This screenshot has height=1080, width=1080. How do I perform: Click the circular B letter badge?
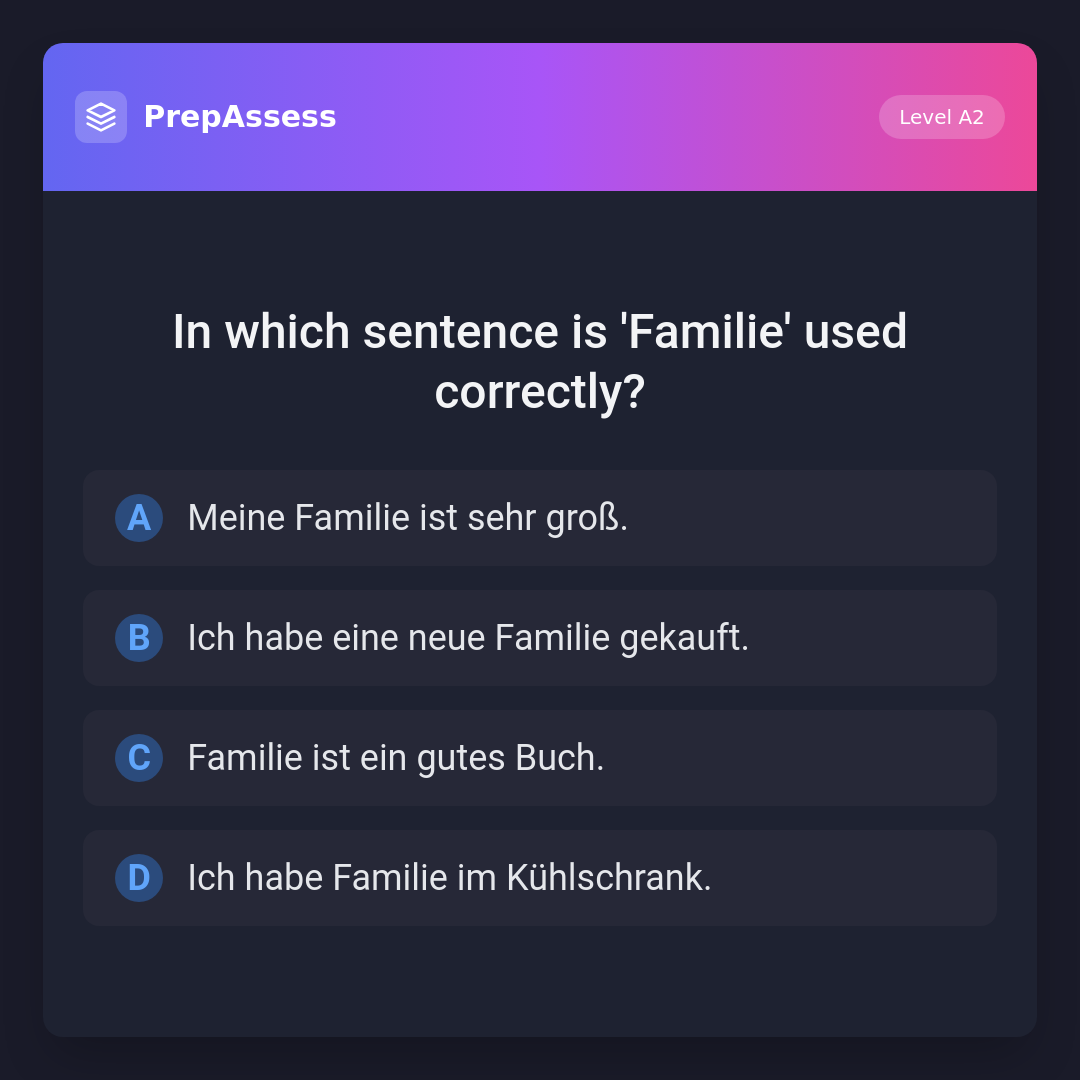point(139,638)
